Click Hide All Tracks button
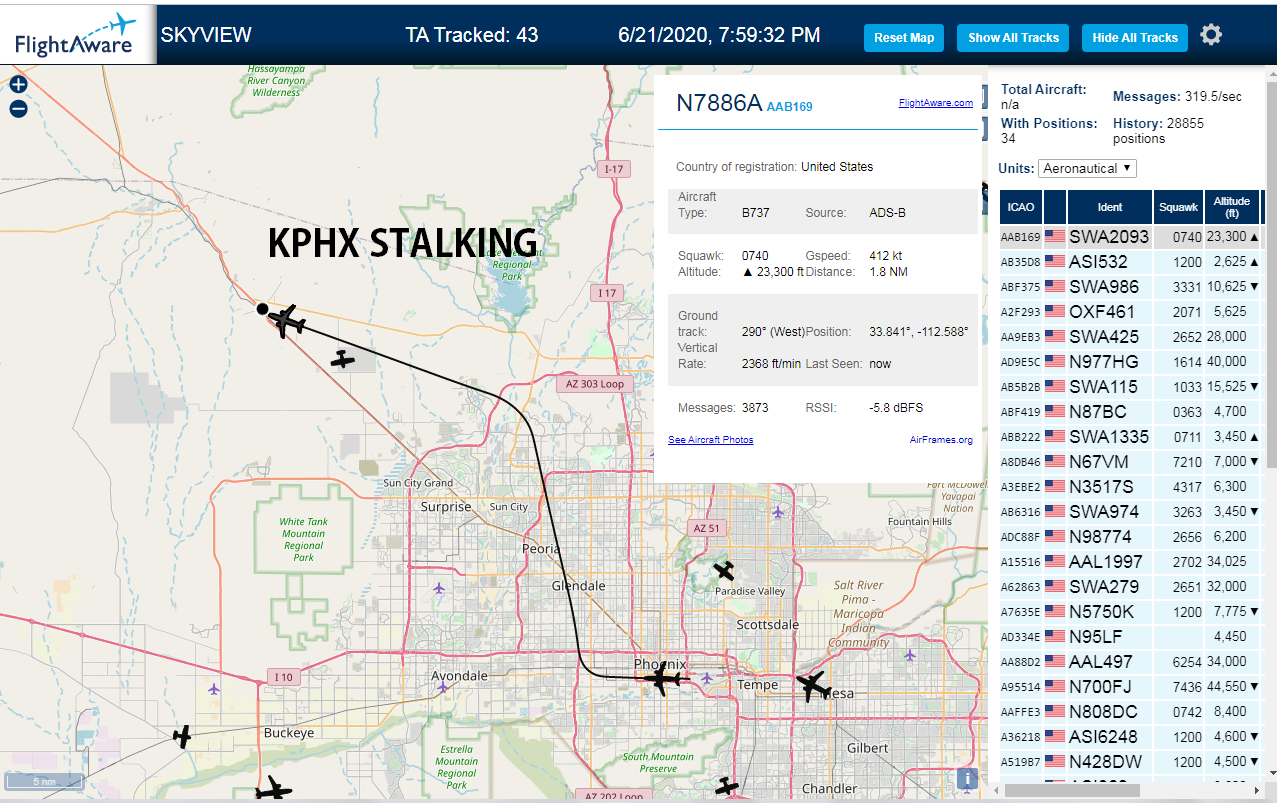The height and width of the screenshot is (803, 1277). point(1135,38)
